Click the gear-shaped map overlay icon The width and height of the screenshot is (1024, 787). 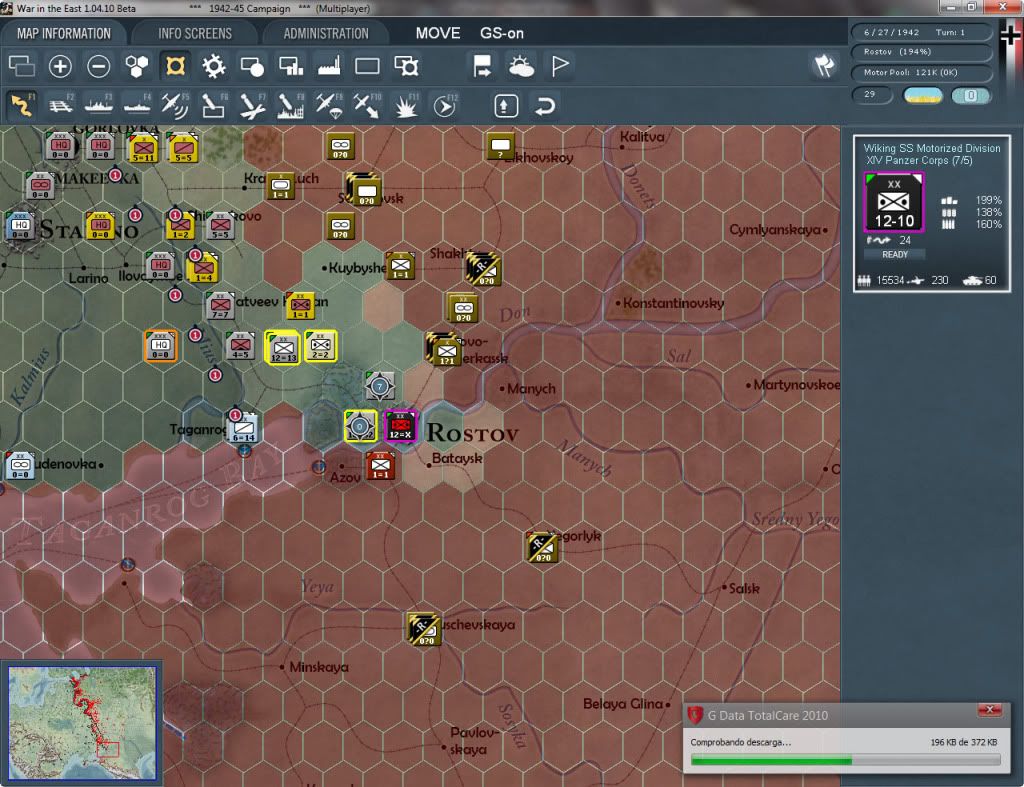[x=214, y=66]
